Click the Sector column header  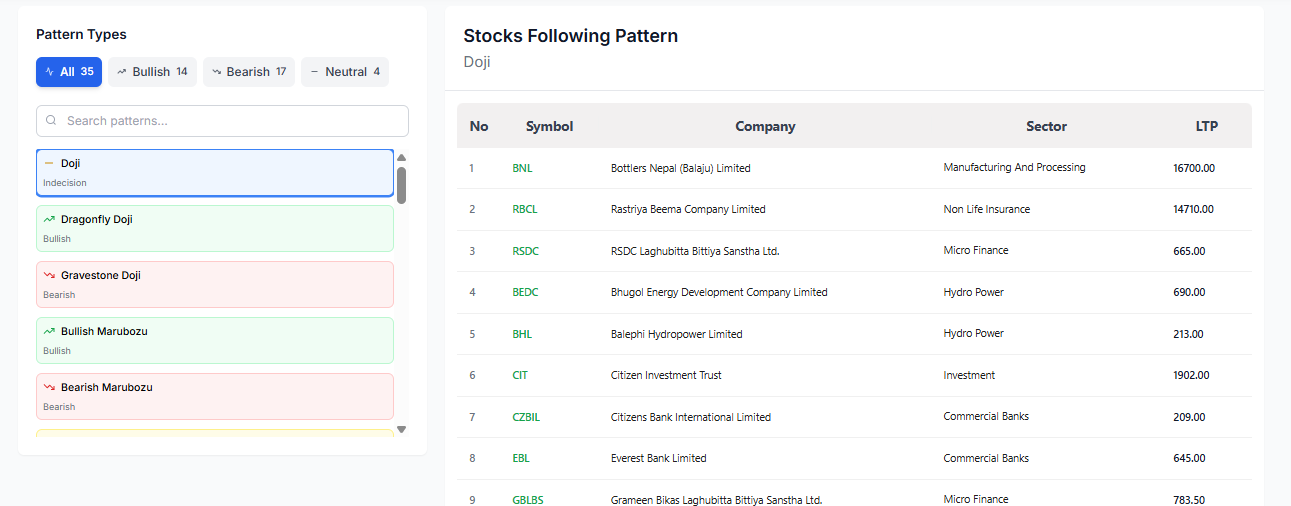(1046, 126)
